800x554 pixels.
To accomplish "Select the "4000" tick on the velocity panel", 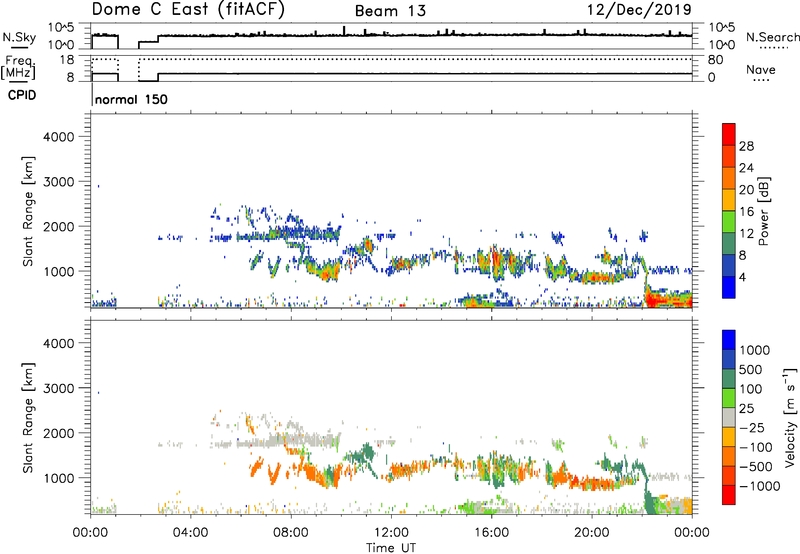I will (x=58, y=343).
